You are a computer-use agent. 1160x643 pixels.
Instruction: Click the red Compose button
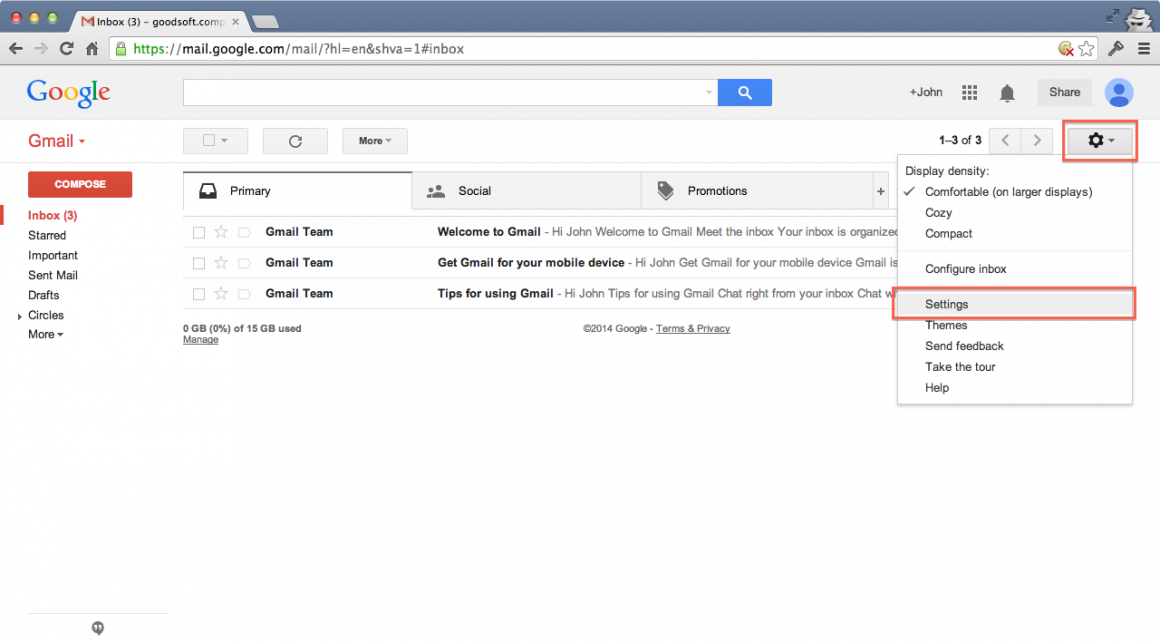coord(80,184)
